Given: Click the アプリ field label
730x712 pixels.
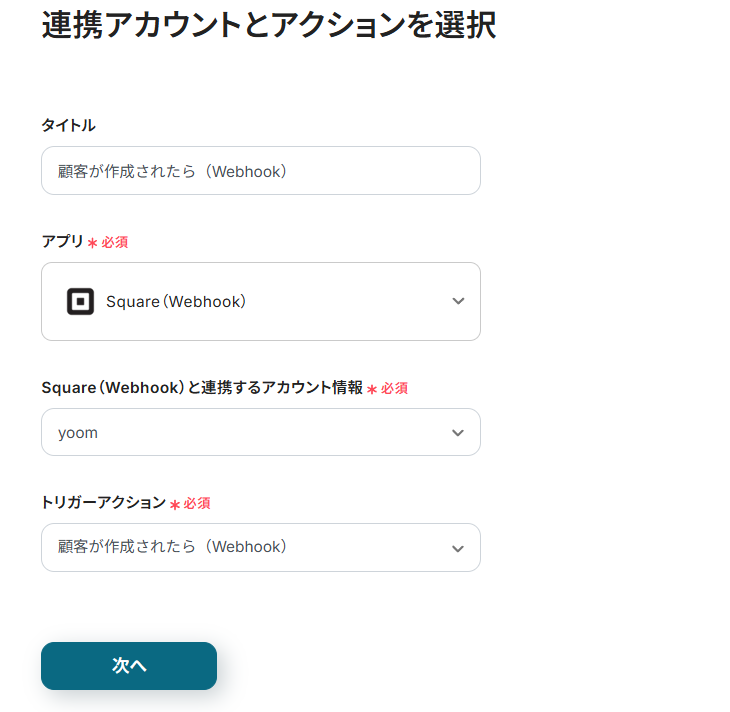Looking at the screenshot, I should point(62,241).
